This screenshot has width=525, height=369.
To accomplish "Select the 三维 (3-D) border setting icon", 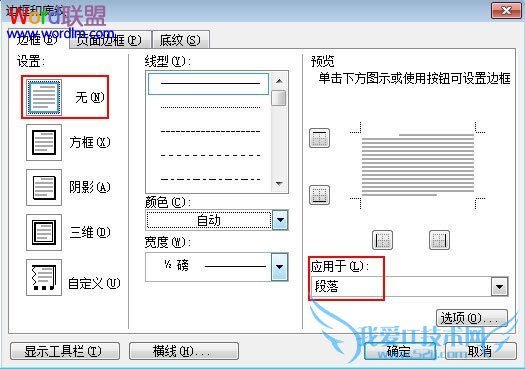I will 44,232.
